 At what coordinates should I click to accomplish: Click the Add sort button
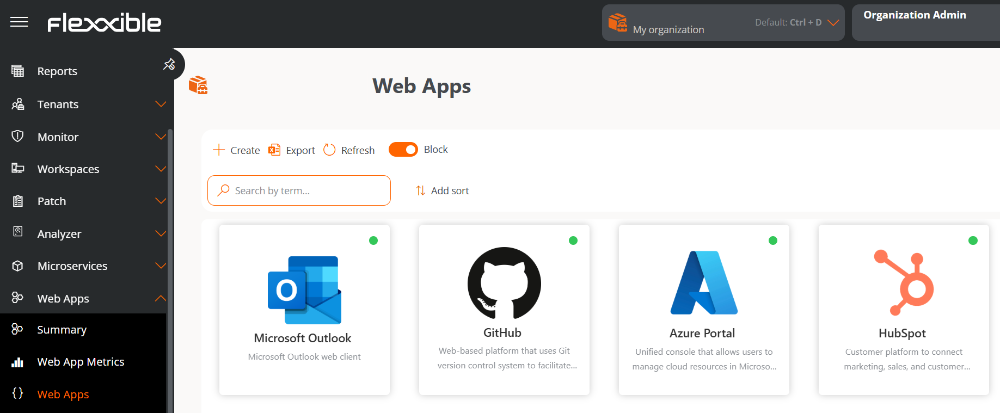pyautogui.click(x=442, y=191)
